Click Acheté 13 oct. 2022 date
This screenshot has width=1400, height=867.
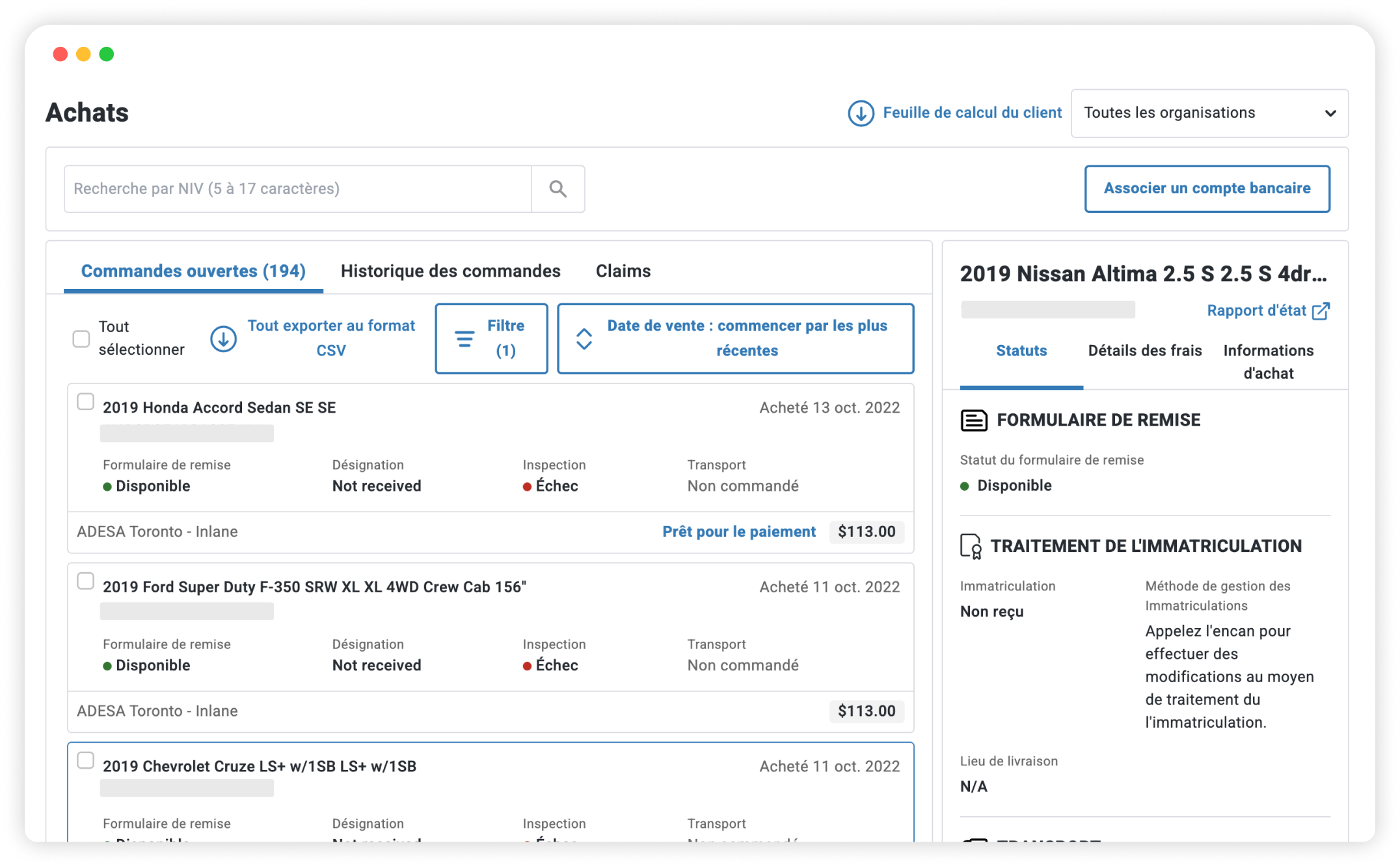pos(829,408)
